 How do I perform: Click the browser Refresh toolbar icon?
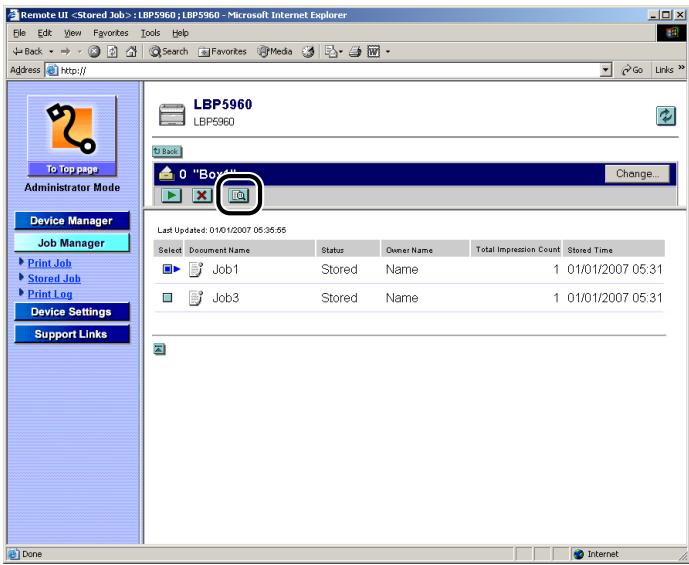112,51
